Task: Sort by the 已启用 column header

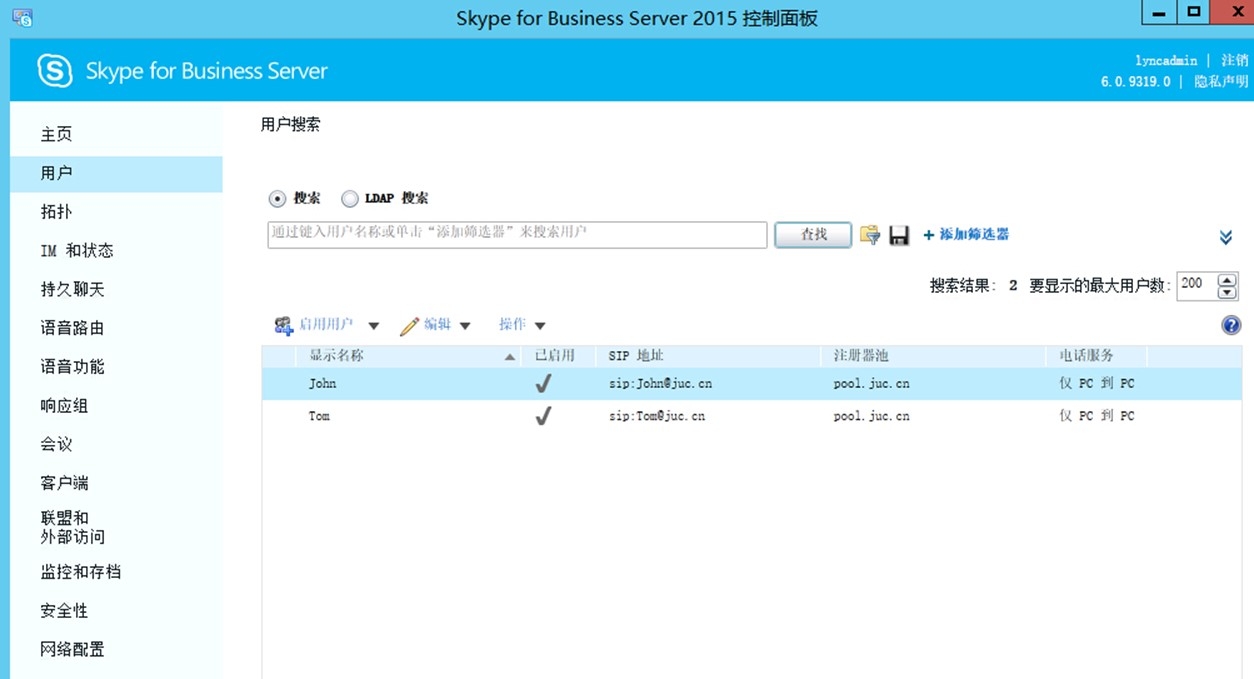Action: (554, 356)
